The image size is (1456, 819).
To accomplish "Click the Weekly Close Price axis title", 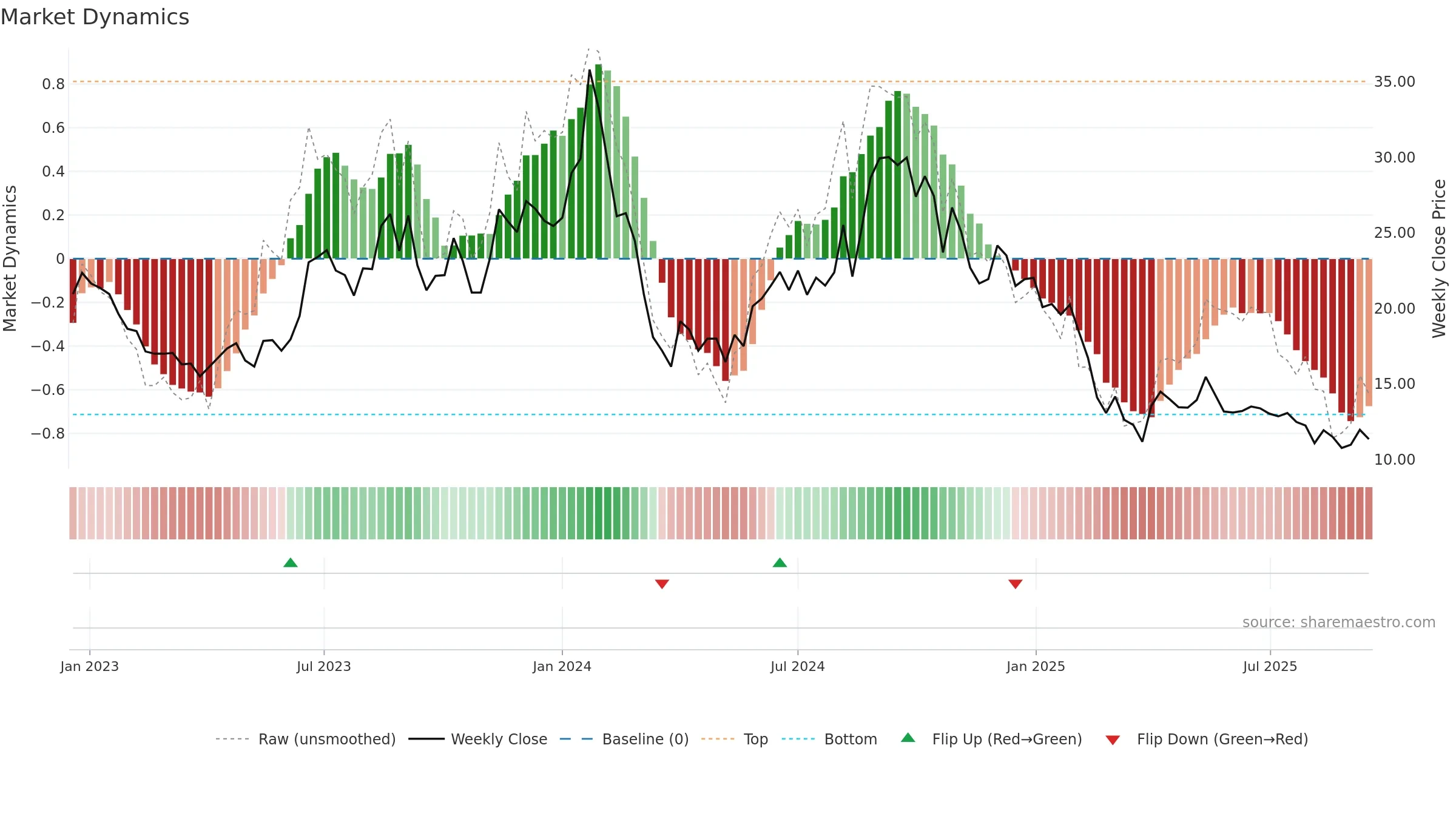I will point(1439,258).
